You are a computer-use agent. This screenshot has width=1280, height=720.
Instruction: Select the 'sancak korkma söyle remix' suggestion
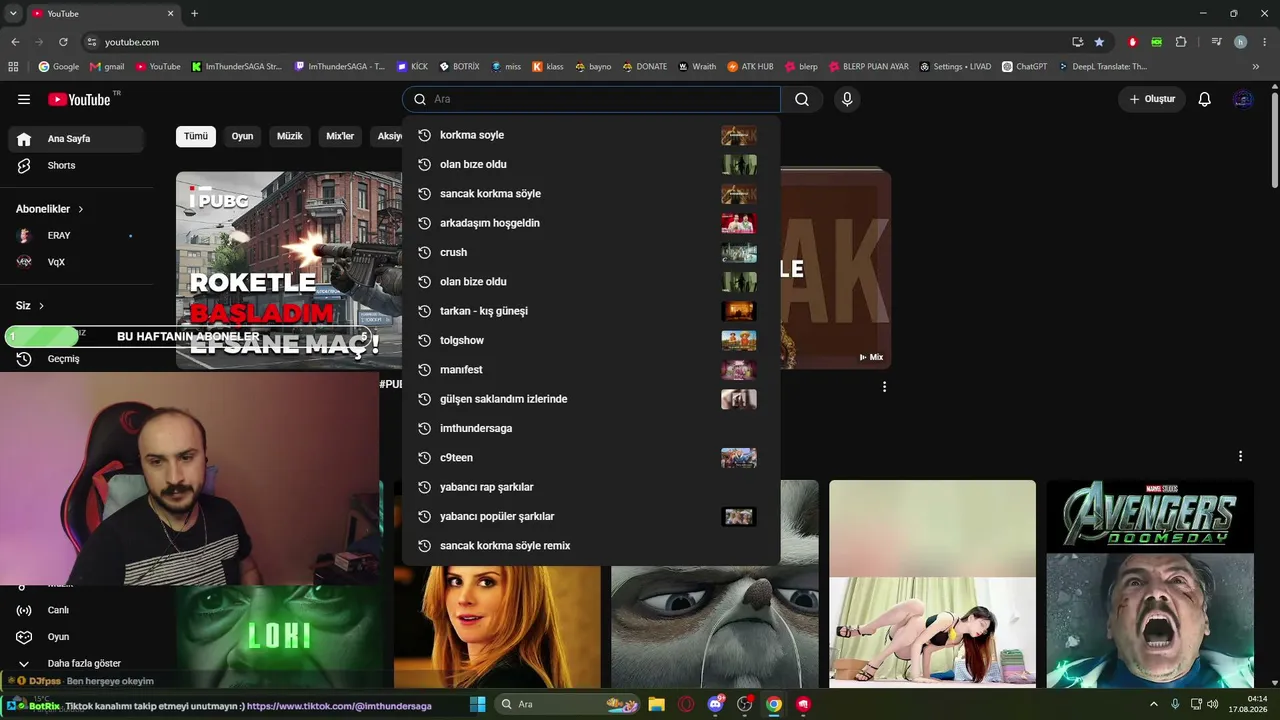(591, 546)
